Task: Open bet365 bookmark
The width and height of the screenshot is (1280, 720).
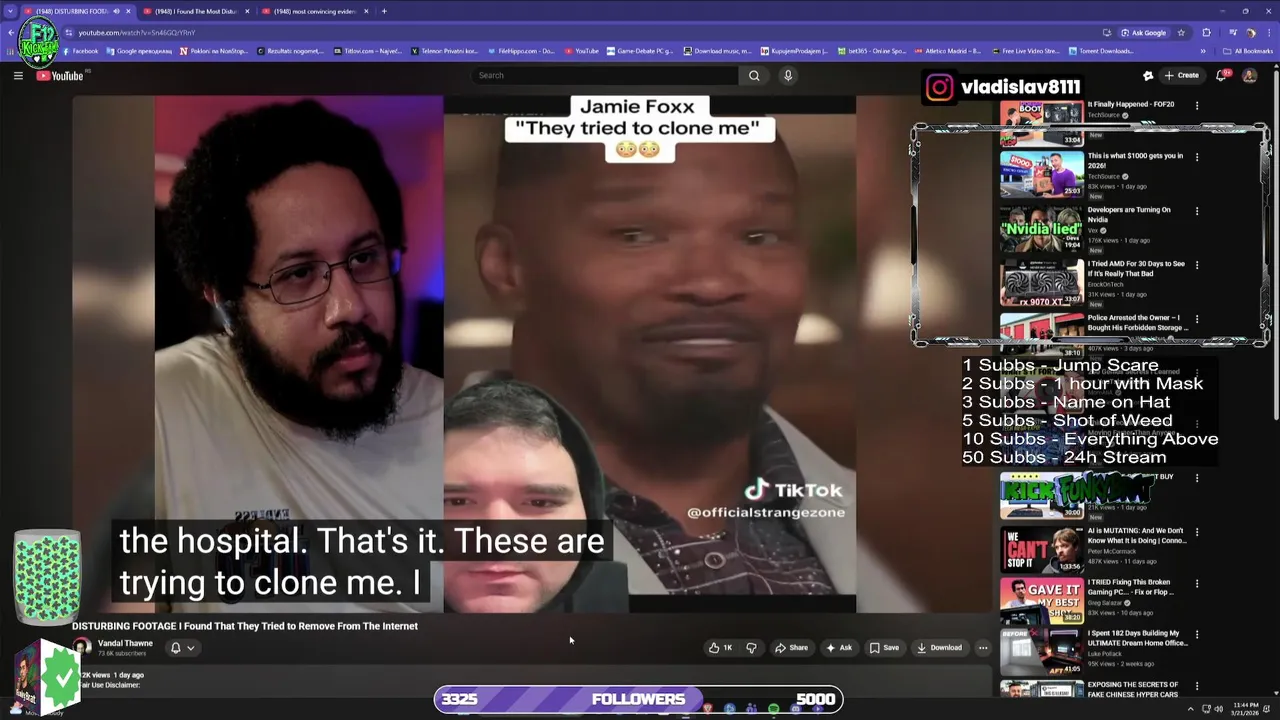Action: click(871, 51)
